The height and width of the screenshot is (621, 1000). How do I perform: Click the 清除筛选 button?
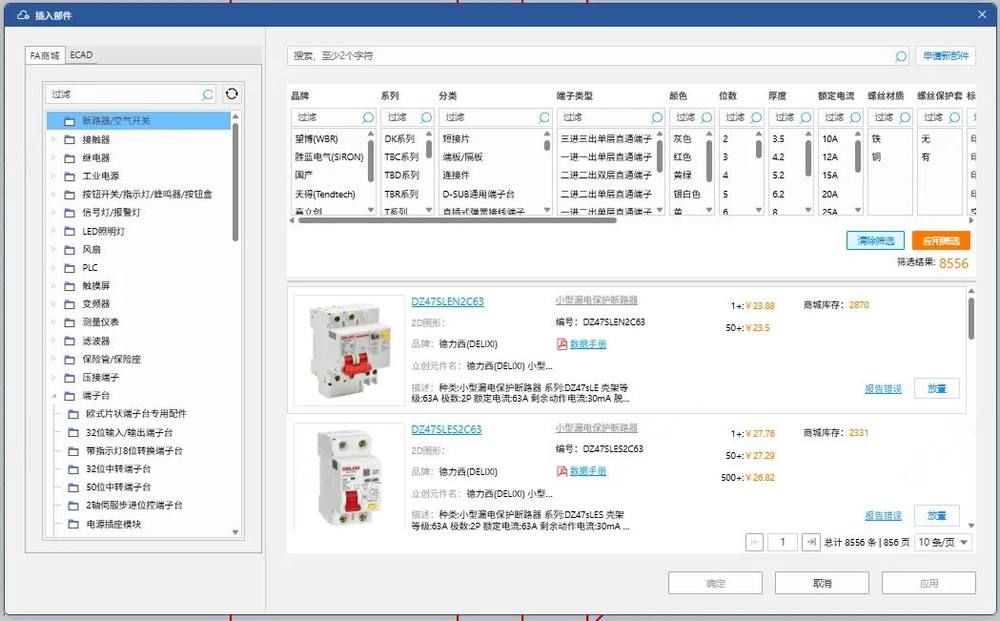pos(875,241)
